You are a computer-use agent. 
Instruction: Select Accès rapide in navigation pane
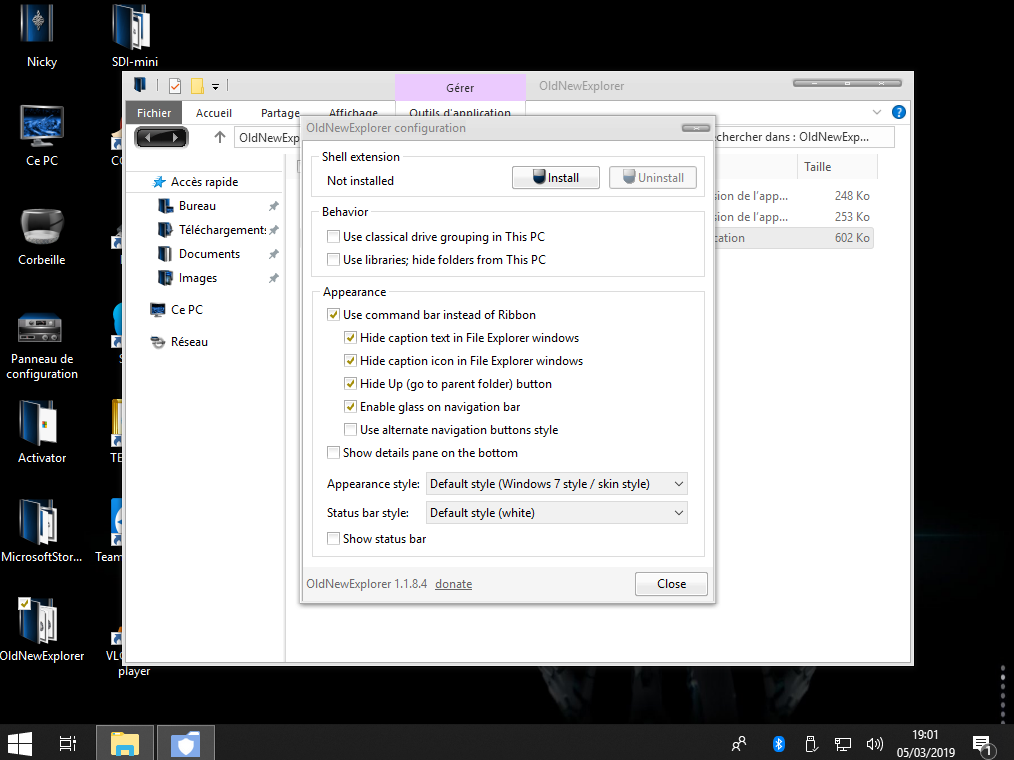[x=204, y=182]
